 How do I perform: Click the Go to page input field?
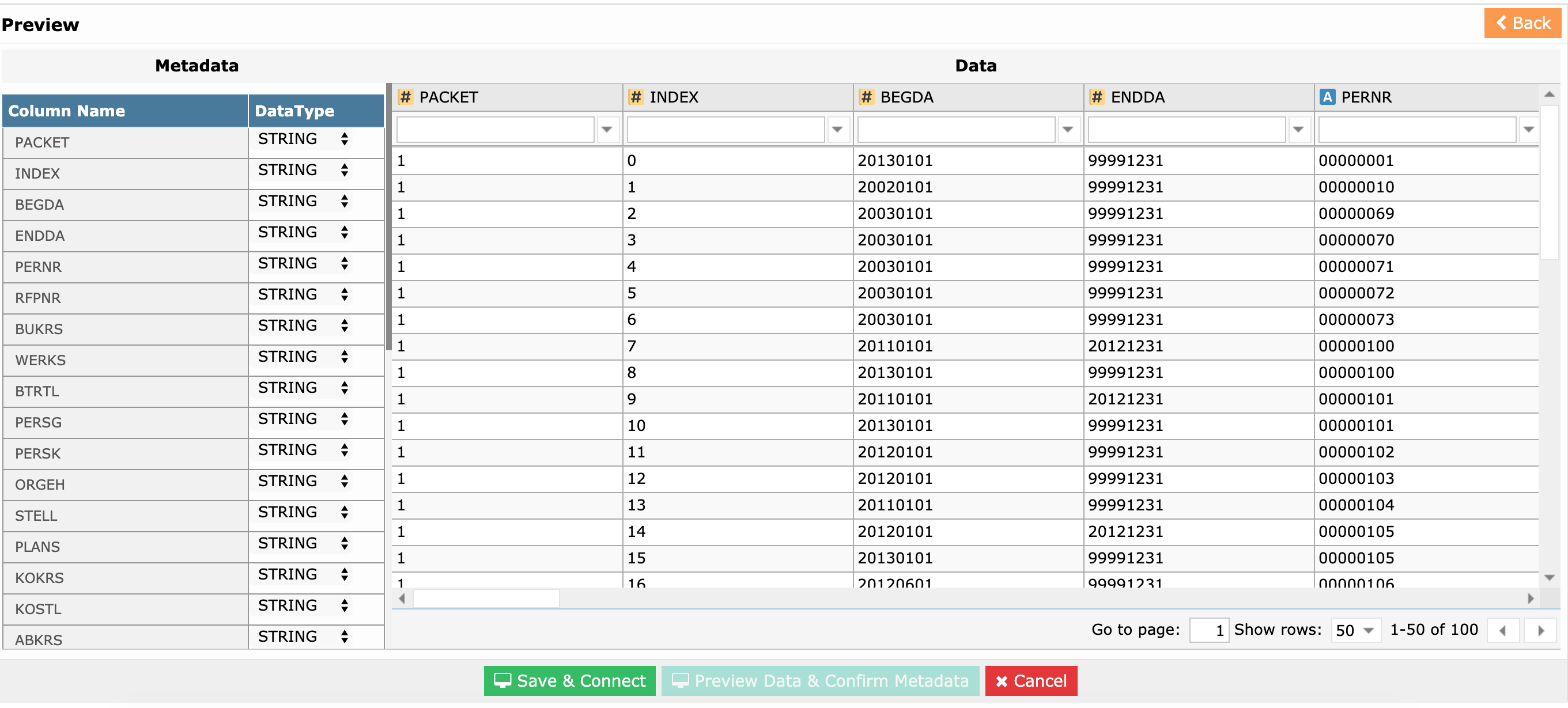click(x=1209, y=630)
